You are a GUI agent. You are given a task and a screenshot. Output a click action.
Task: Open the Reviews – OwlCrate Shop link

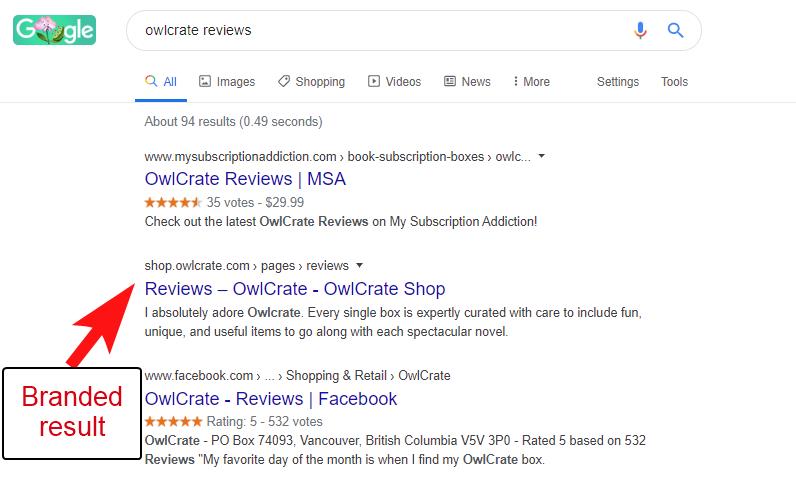click(295, 288)
